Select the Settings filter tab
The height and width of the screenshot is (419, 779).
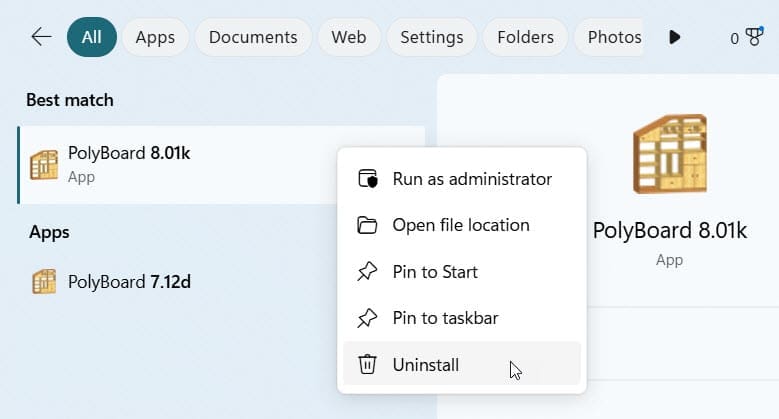tap(431, 37)
